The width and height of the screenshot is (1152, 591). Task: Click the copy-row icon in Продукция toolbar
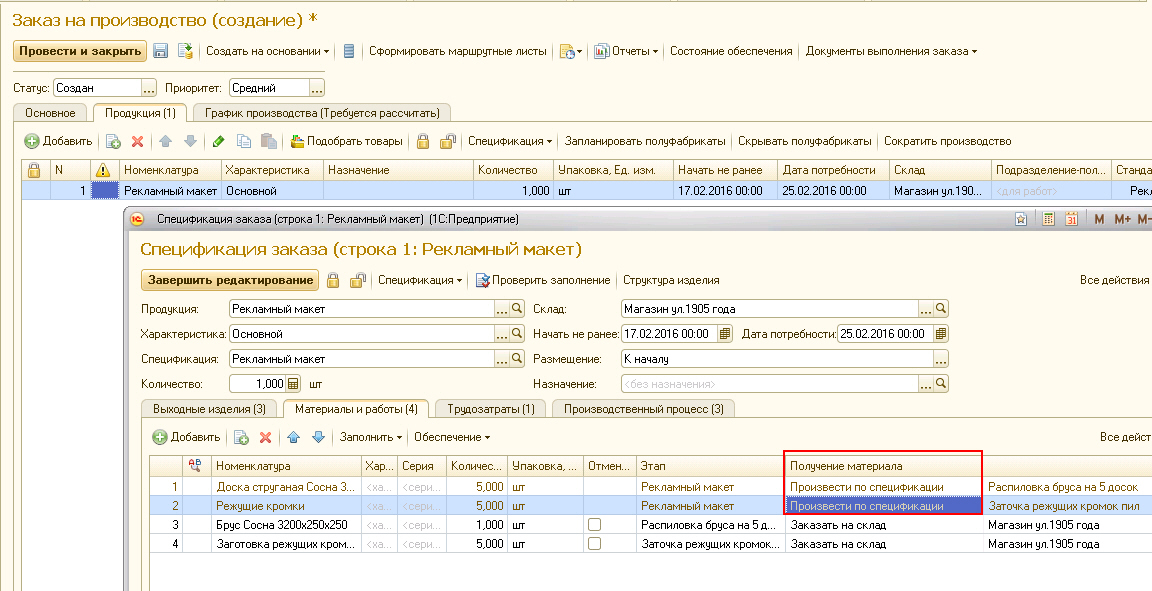tap(113, 141)
